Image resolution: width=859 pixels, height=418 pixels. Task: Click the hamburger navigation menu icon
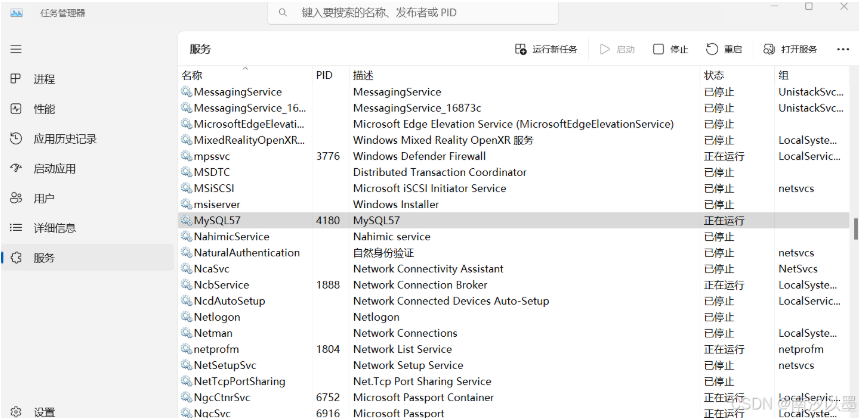[16, 49]
